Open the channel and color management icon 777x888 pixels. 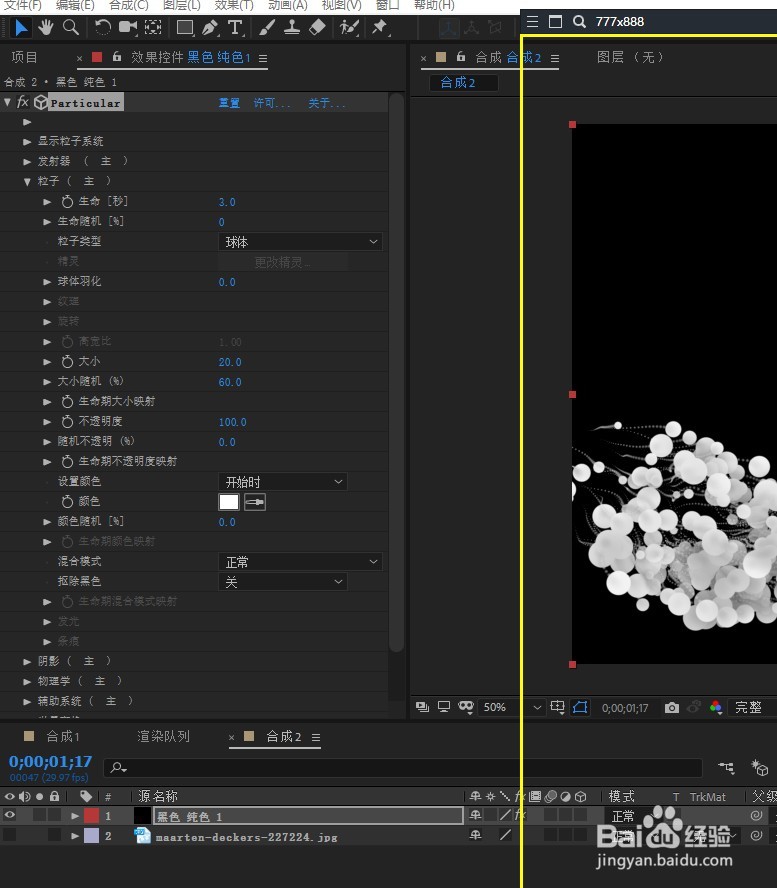[x=716, y=707]
